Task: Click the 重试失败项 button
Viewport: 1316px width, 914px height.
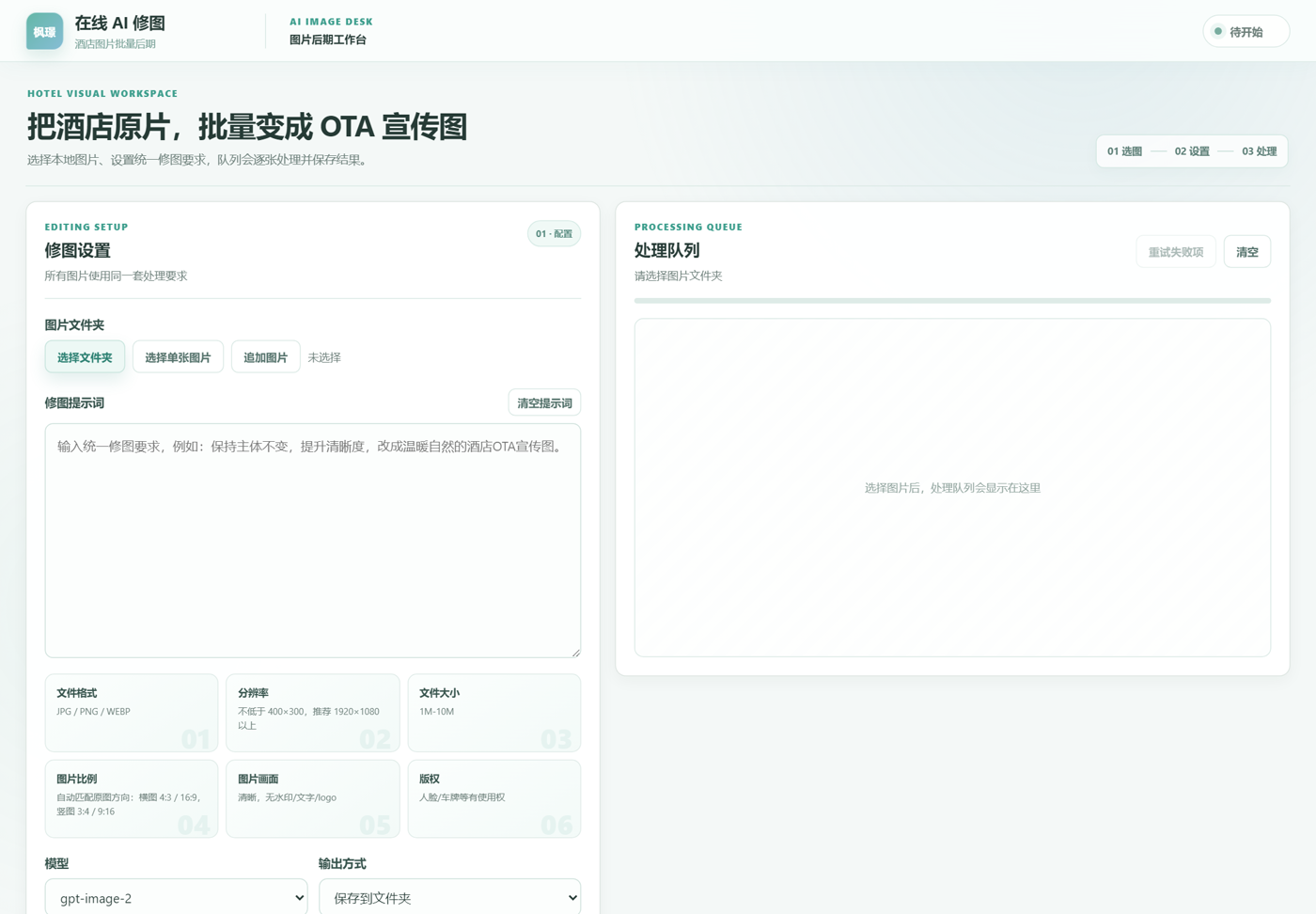Action: [x=1176, y=252]
